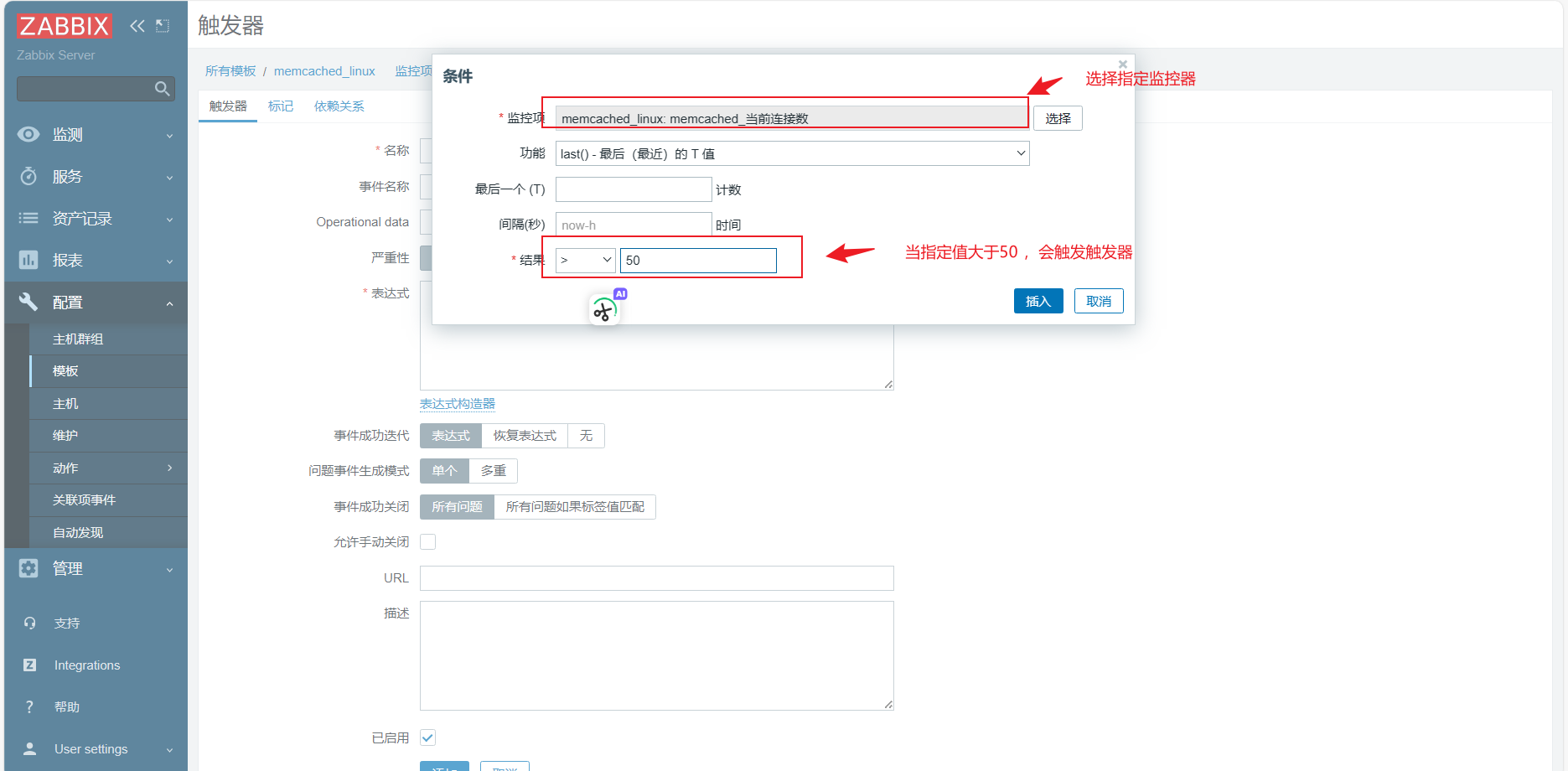The image size is (1568, 771).
Task: Toggle the 允许手动关闭 checkbox
Action: [x=428, y=542]
